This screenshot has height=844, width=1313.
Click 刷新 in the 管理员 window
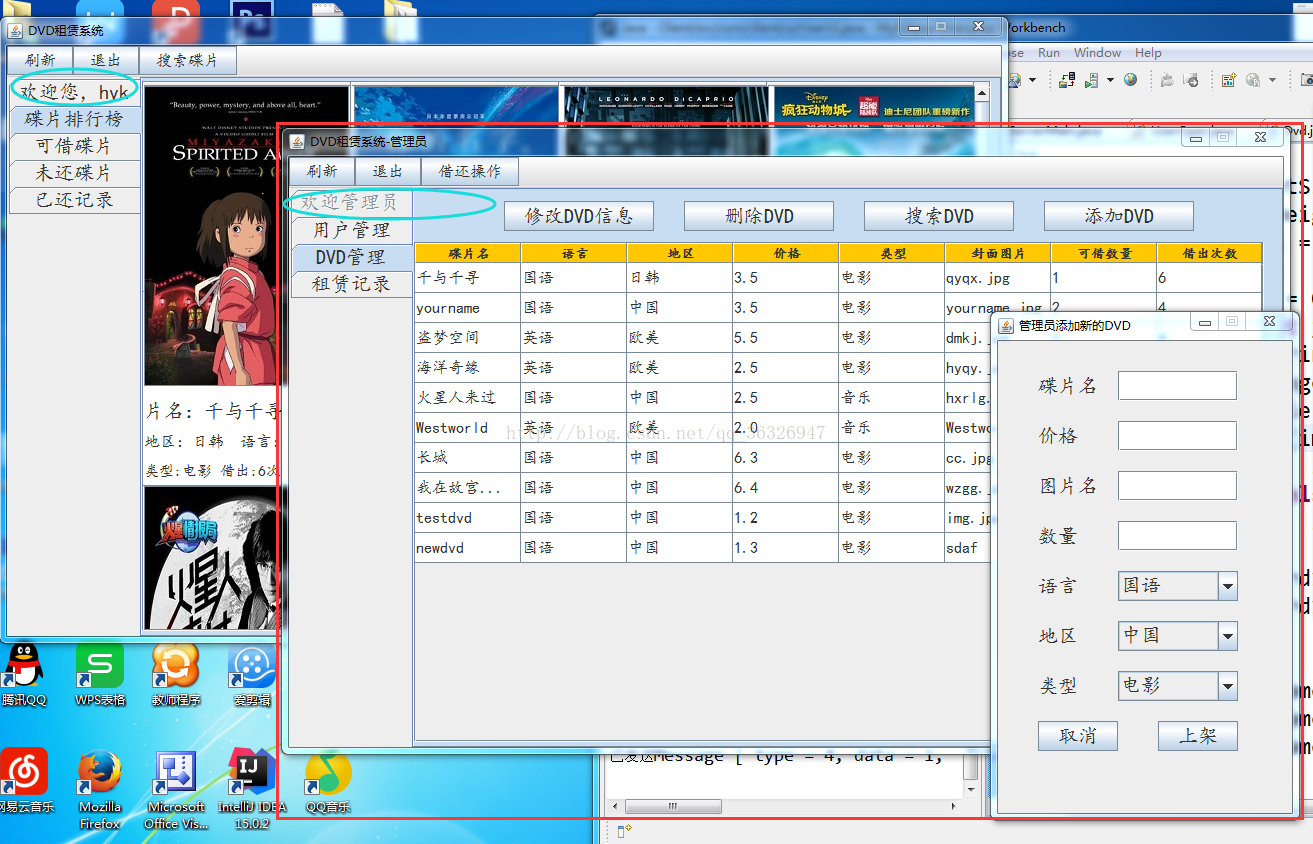click(322, 171)
